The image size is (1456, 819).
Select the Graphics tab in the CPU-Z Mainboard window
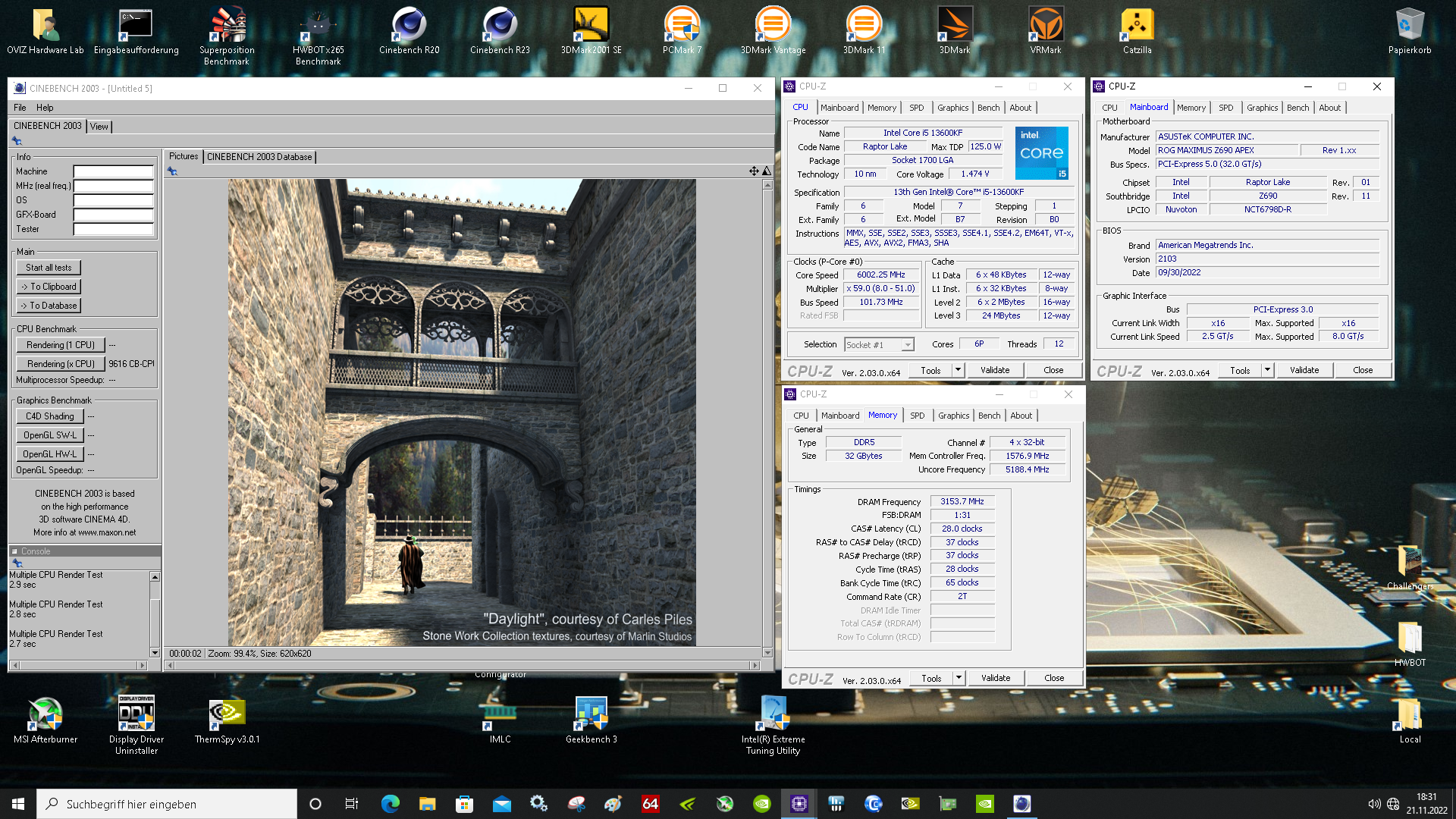1262,108
